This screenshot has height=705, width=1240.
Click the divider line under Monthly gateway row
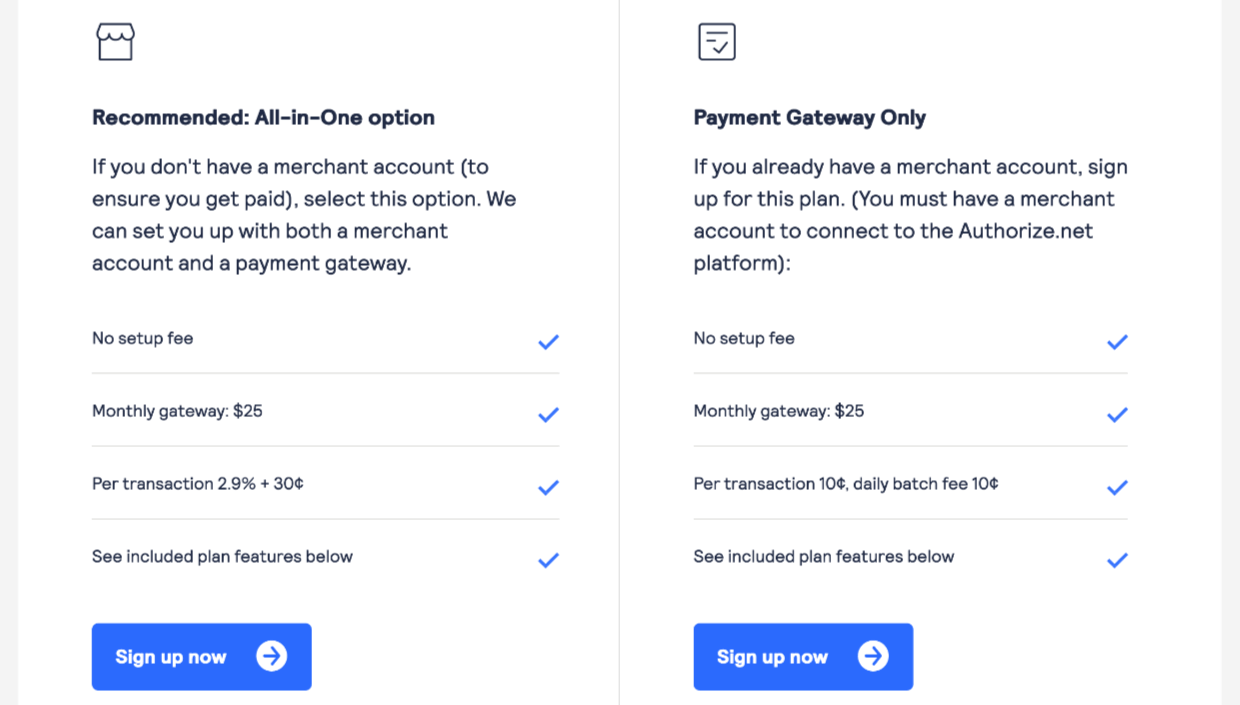coord(325,445)
